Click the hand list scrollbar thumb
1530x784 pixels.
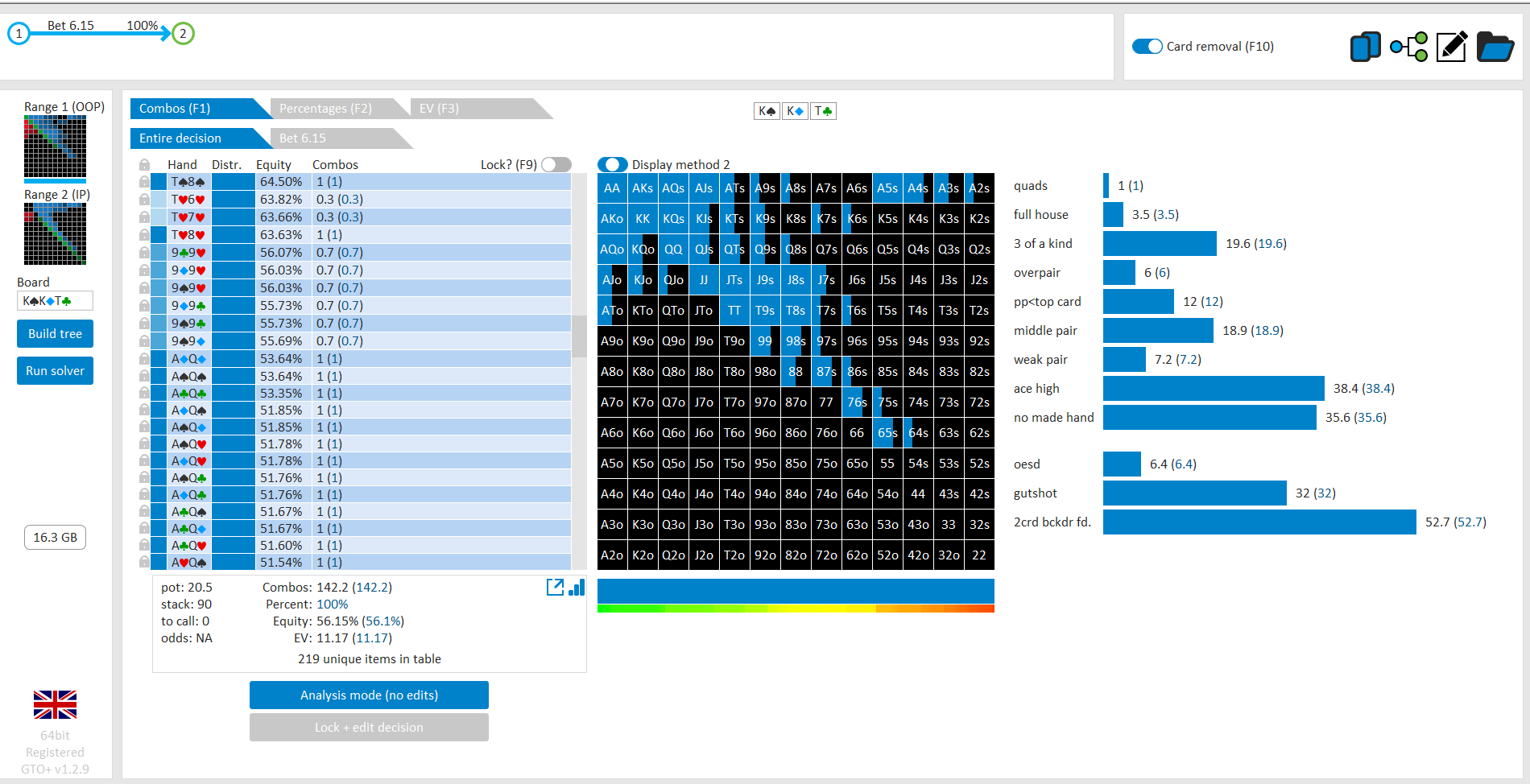click(579, 336)
